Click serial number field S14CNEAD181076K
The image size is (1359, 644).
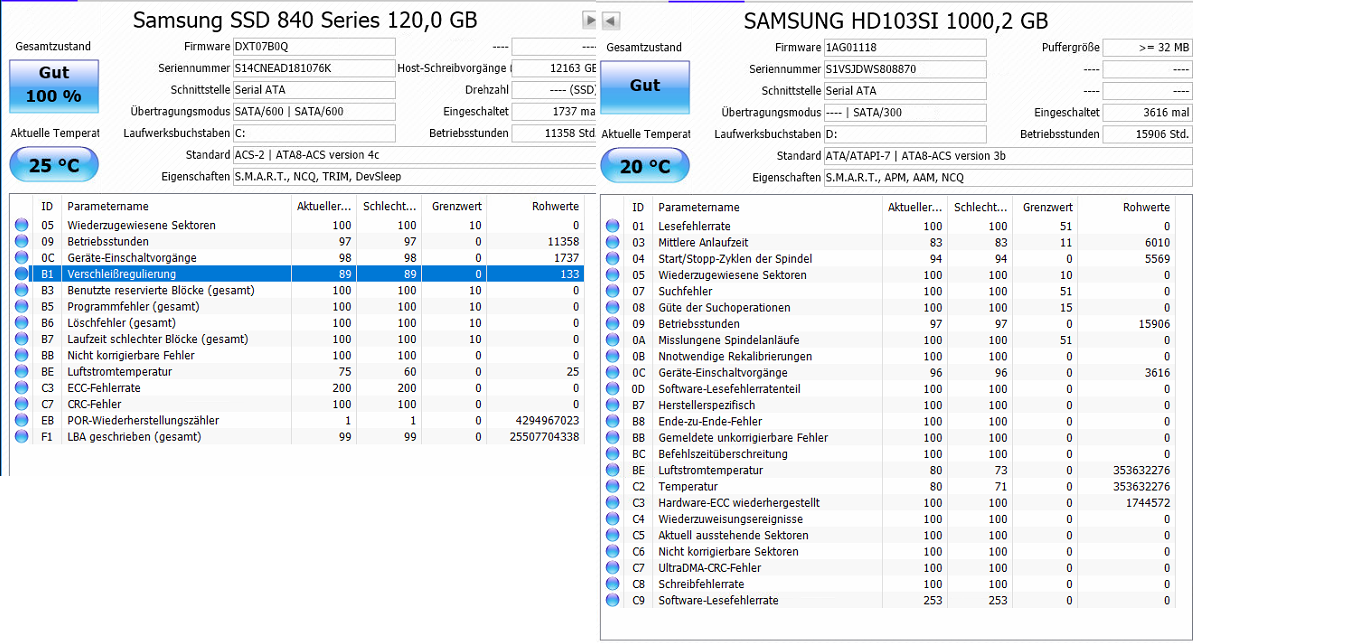coord(314,68)
